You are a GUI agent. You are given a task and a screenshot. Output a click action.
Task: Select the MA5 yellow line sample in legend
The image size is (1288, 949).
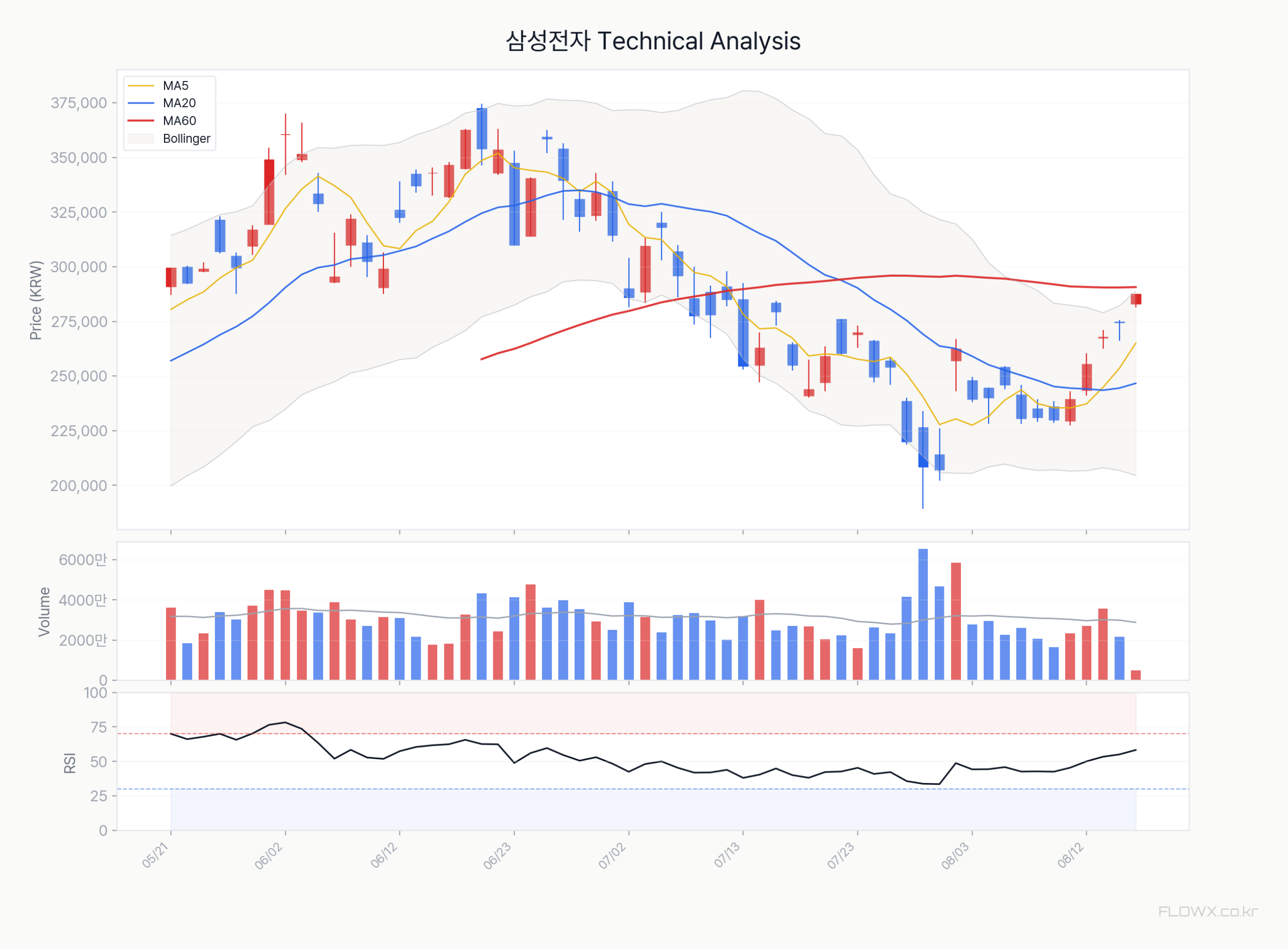(141, 86)
